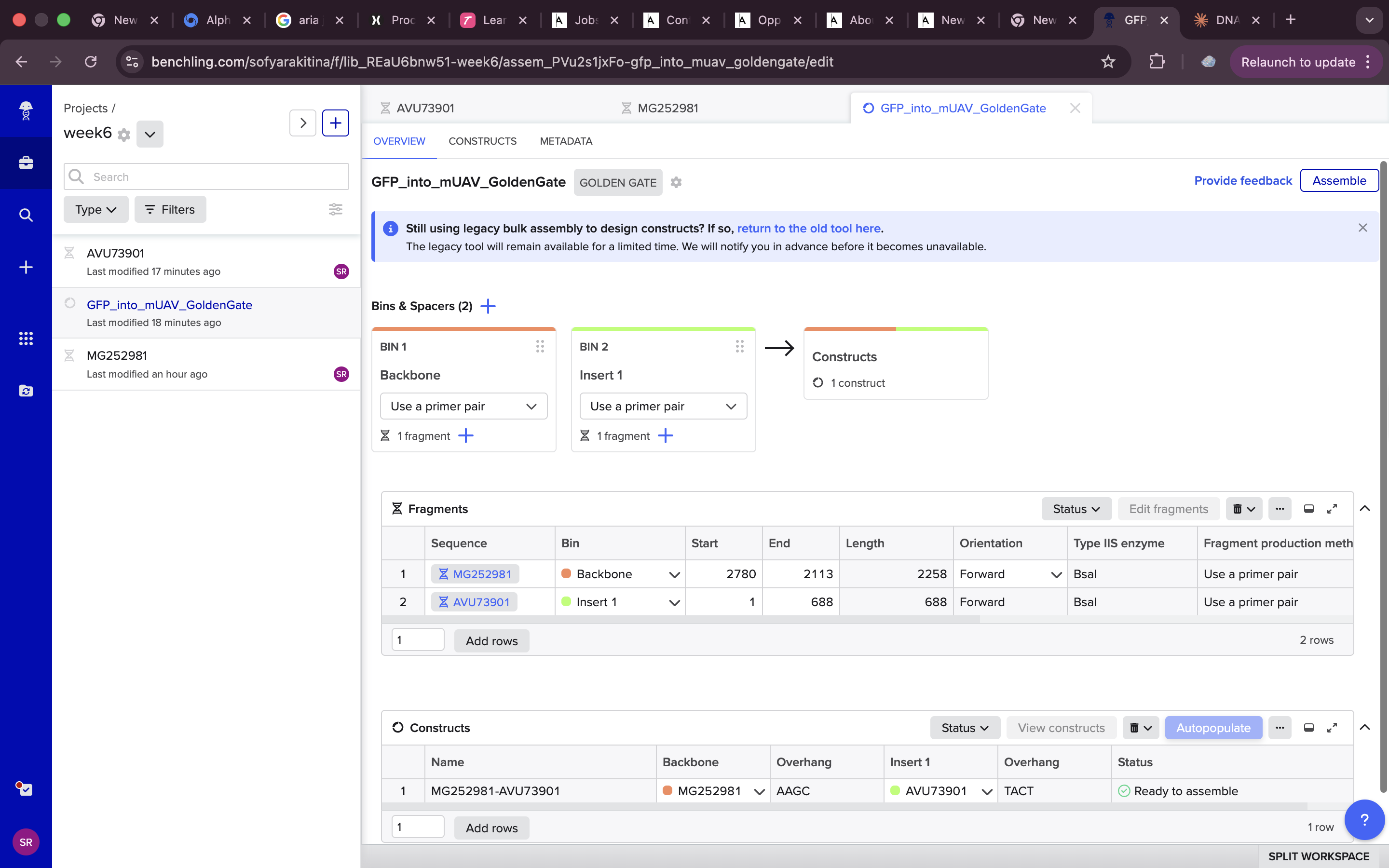Click Add rows in the Fragments table
1389x868 pixels.
coord(491,641)
